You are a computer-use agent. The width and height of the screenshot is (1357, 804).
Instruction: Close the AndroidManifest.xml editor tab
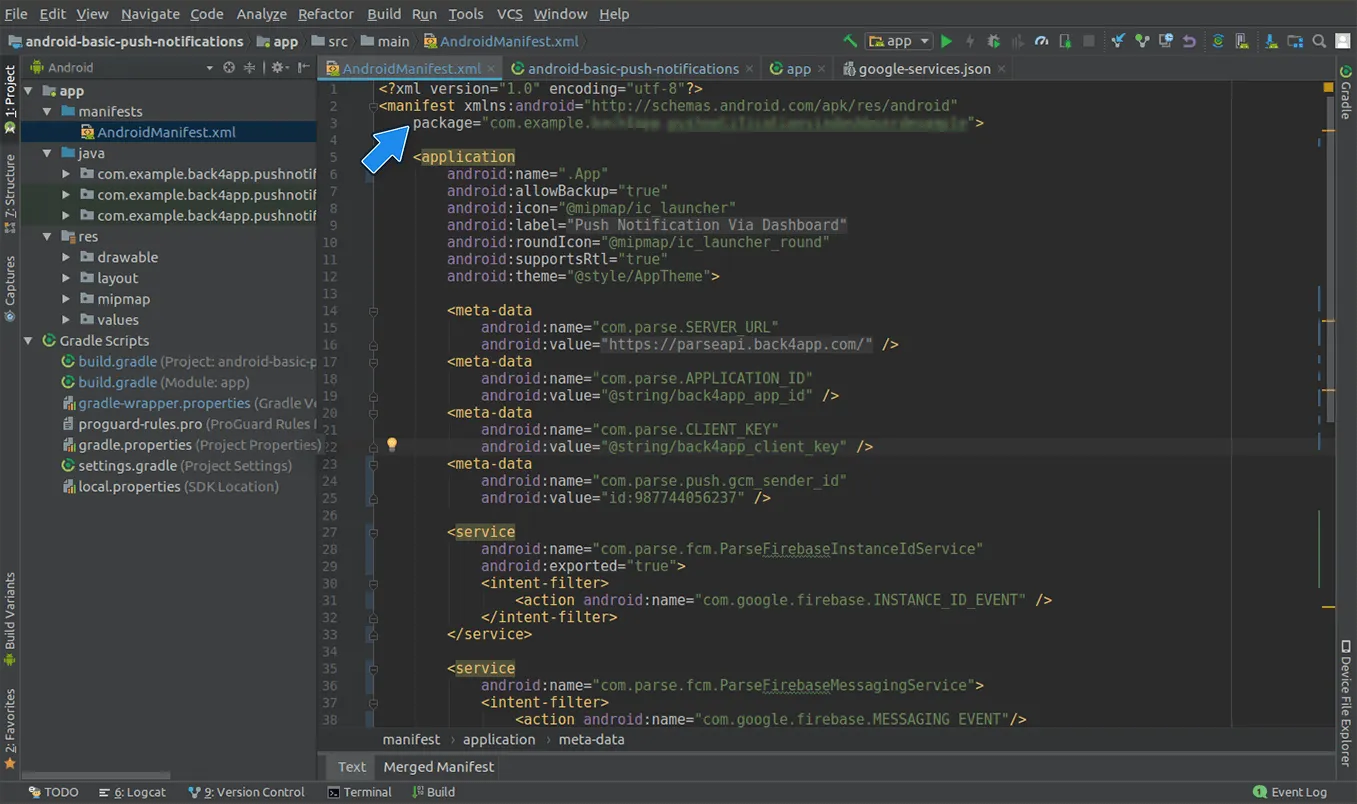pyautogui.click(x=491, y=69)
